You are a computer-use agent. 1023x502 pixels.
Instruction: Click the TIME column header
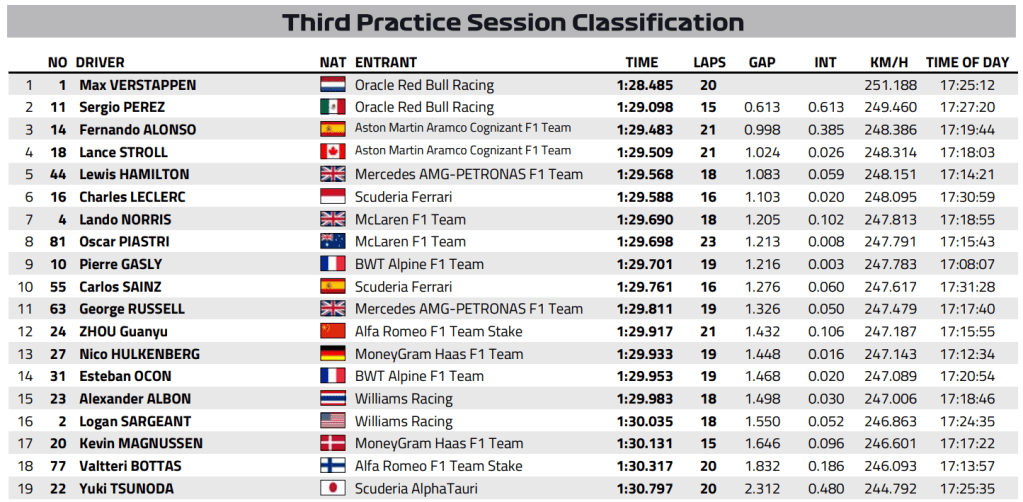(x=641, y=62)
